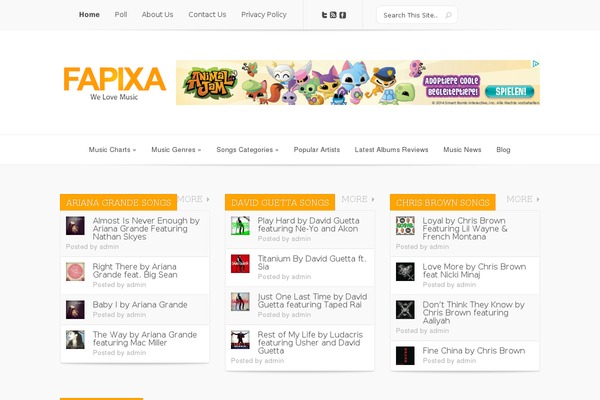Click the 'We Love Music' tagline
Viewport: 600px width, 400px height.
tap(114, 97)
